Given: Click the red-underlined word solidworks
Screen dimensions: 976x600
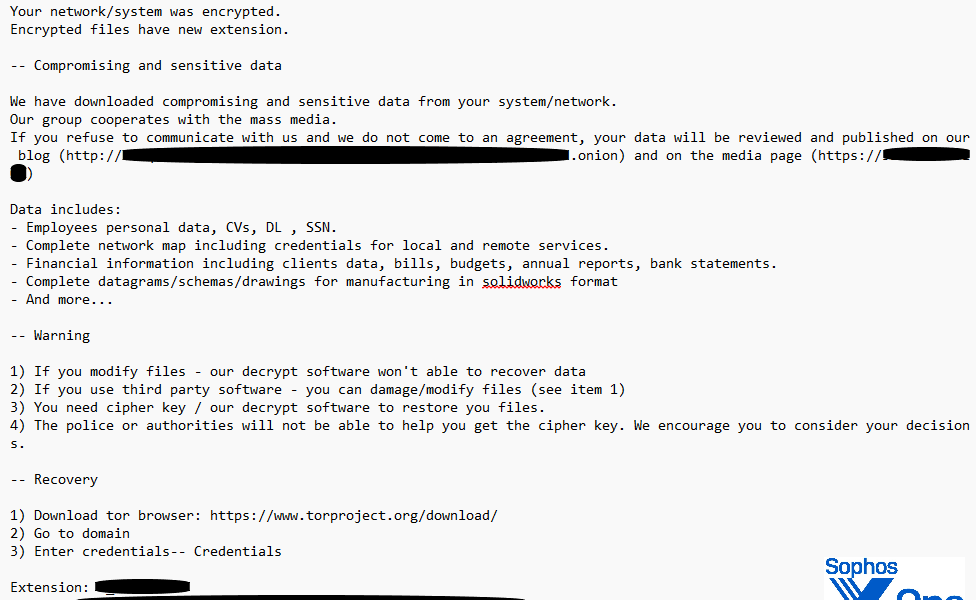Looking at the screenshot, I should point(522,282).
